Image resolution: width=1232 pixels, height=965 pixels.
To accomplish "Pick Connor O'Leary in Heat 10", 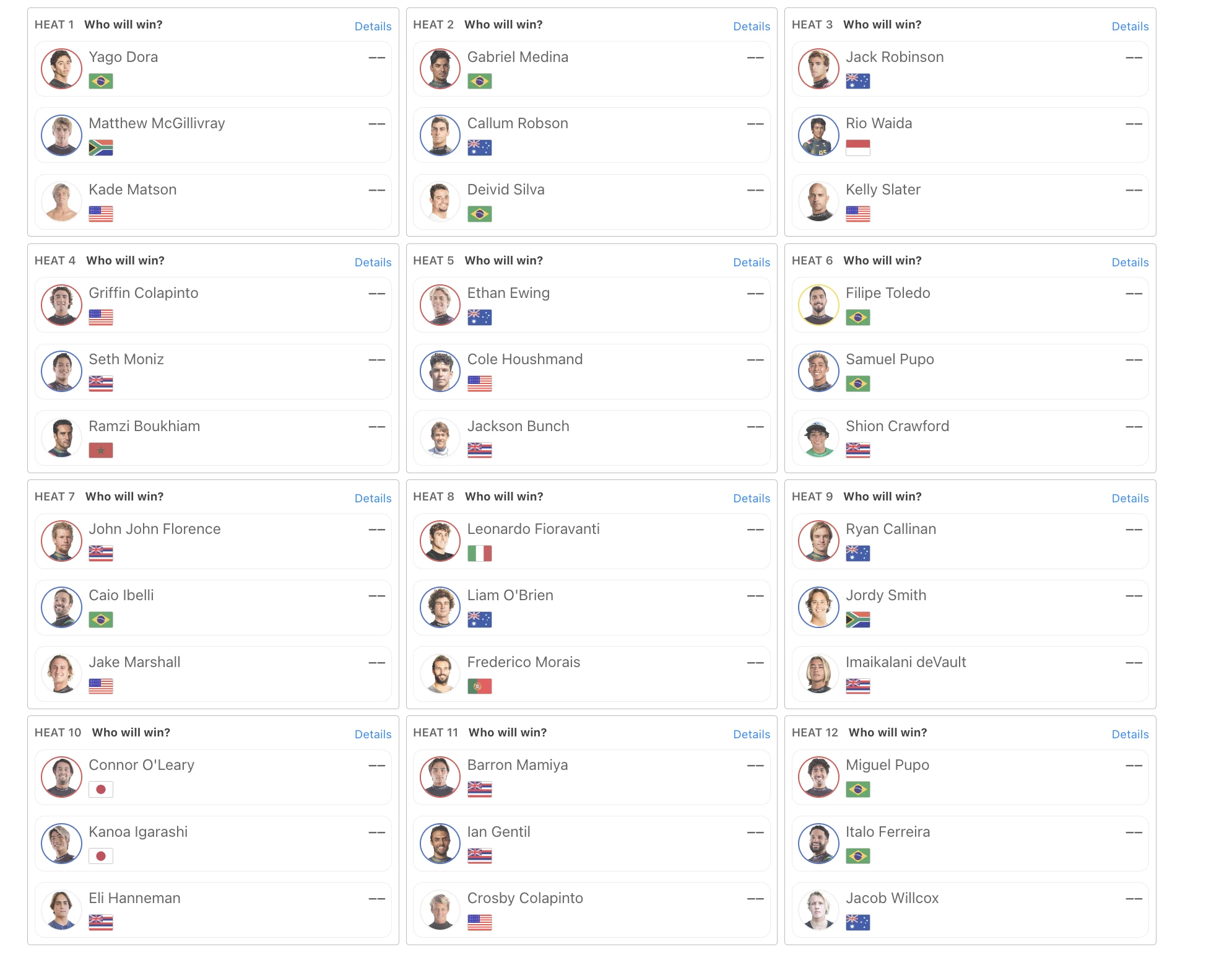I will pyautogui.click(x=213, y=777).
